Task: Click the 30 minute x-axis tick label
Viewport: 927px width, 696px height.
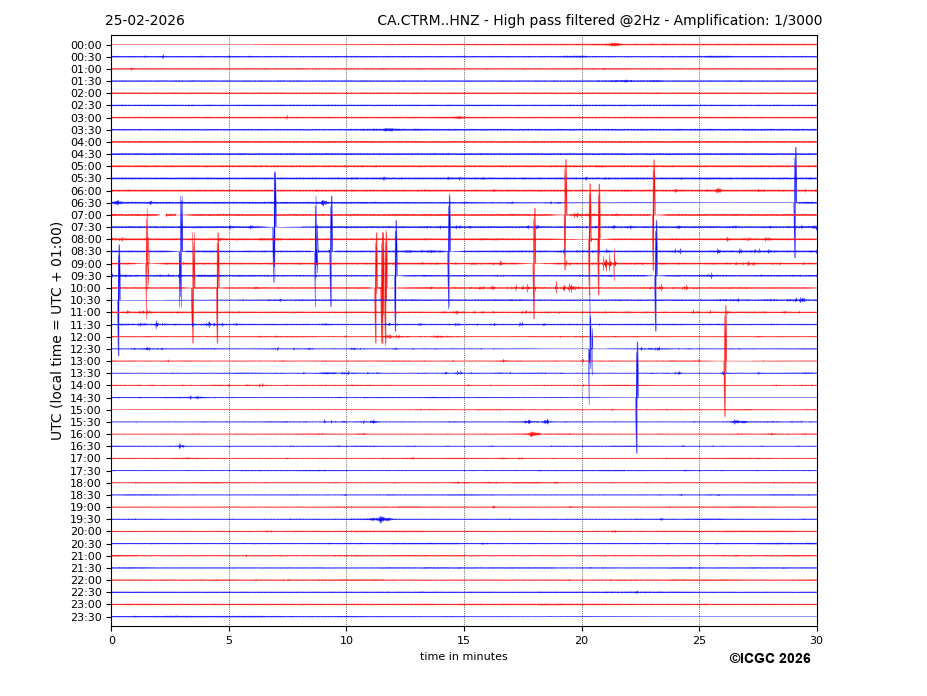Action: 816,640
